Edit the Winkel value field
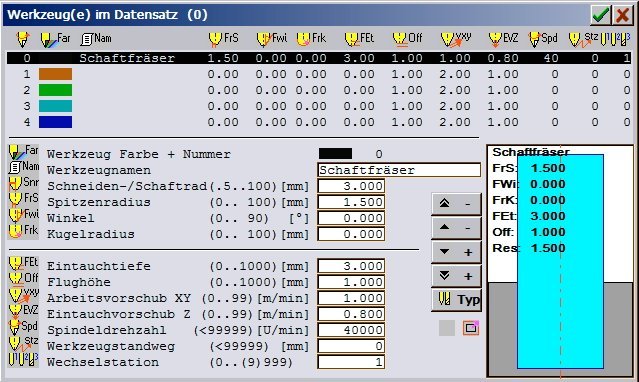The width and height of the screenshot is (639, 382). pos(351,218)
